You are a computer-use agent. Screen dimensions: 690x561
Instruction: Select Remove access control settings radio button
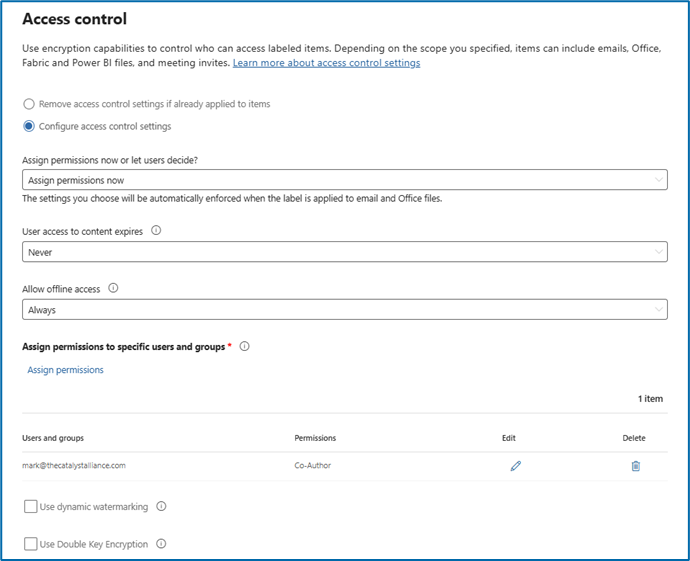(x=29, y=104)
